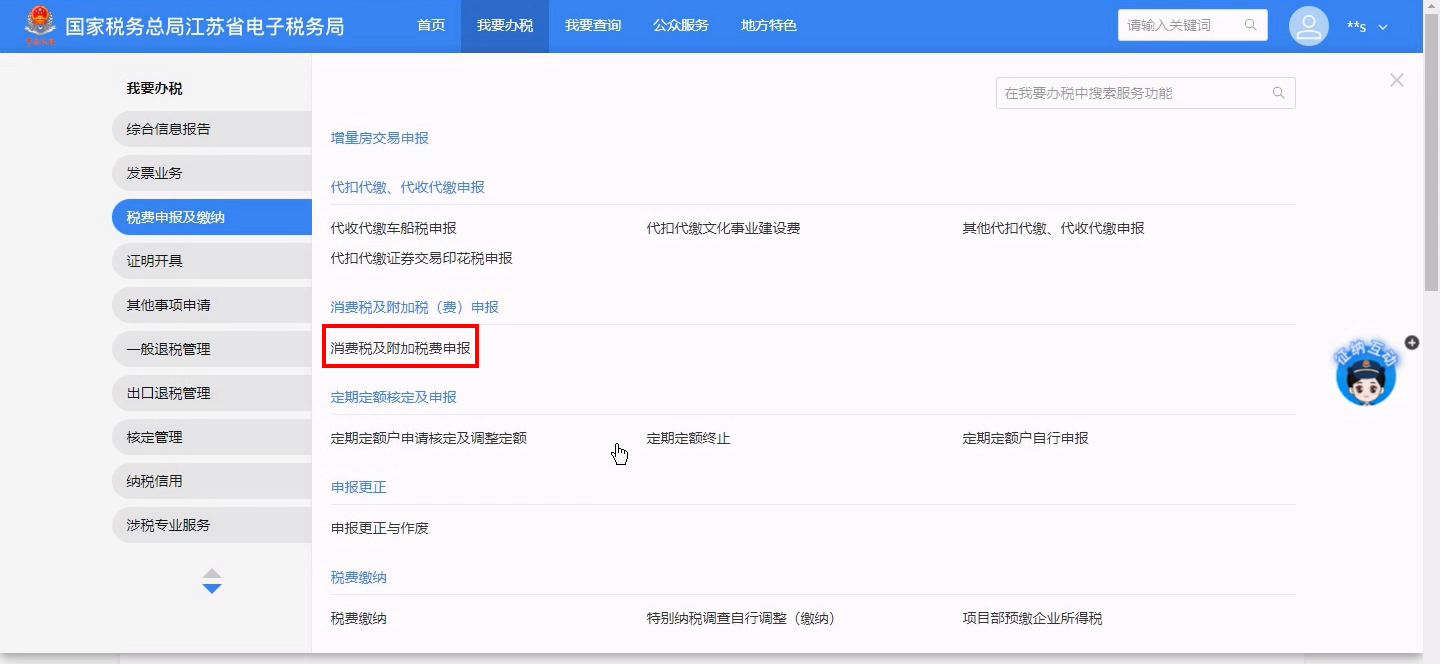Viewport: 1440px width, 664px height.
Task: Open the 我要查询 top menu
Action: tap(592, 26)
